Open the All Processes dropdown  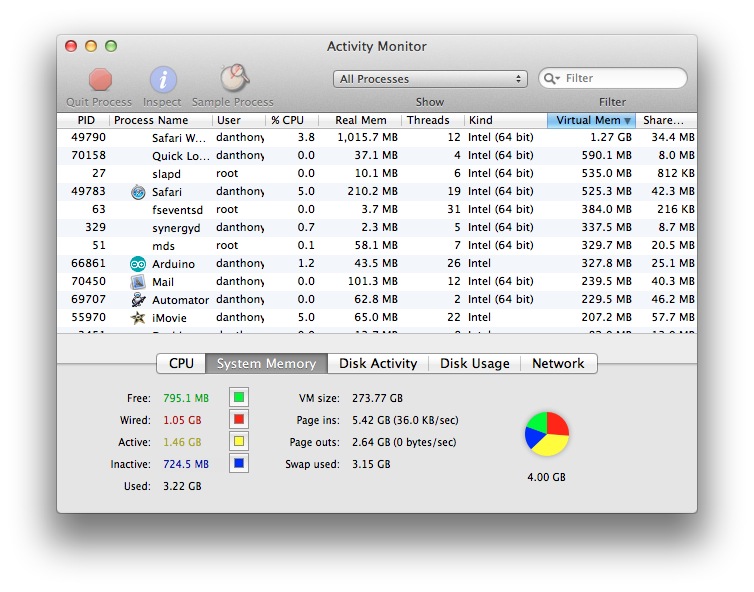[430, 79]
